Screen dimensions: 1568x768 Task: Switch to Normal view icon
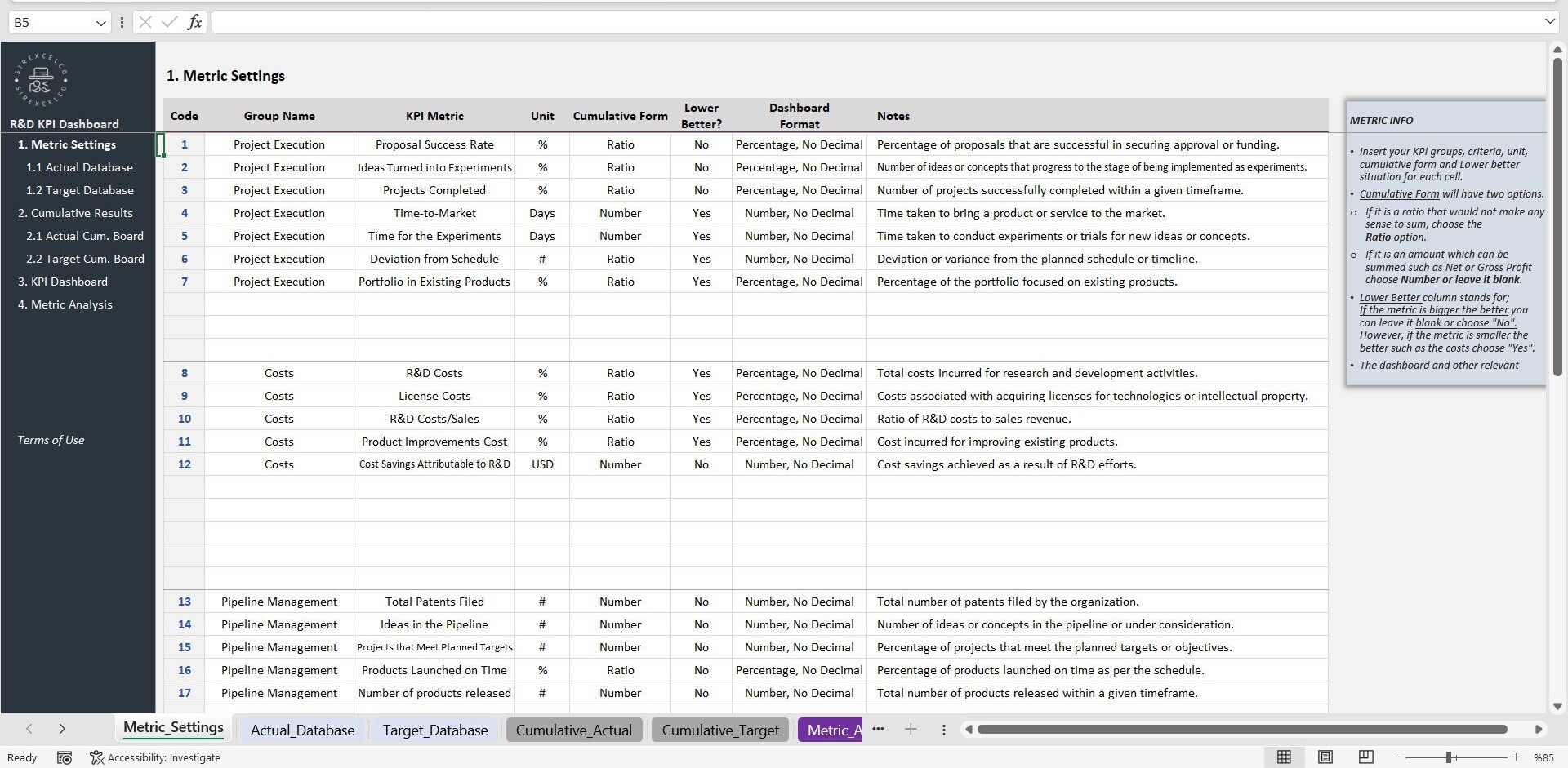tap(1285, 757)
